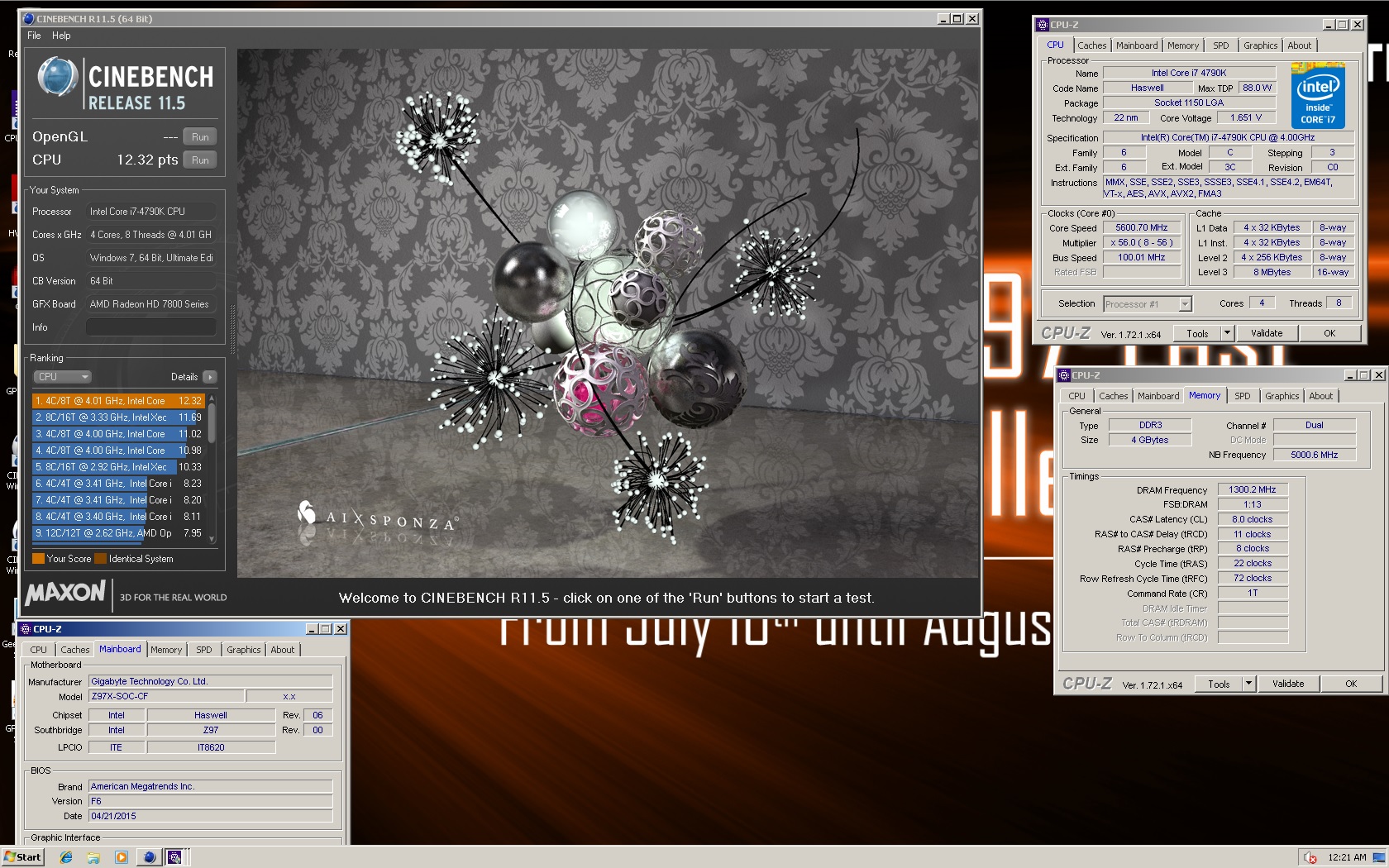Open the Help menu in Cinebench
The image size is (1389, 868).
(61, 36)
